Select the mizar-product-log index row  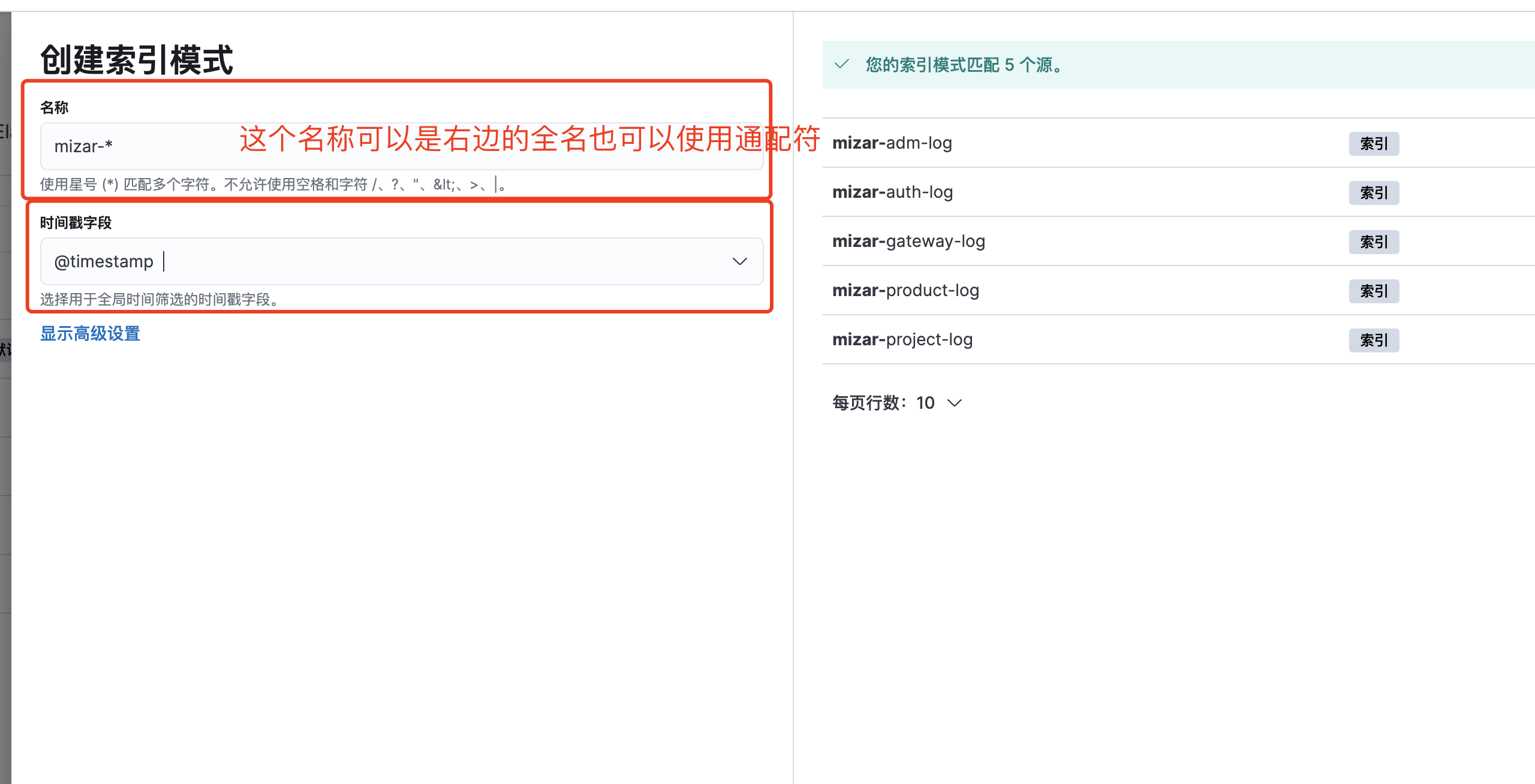(x=1178, y=291)
